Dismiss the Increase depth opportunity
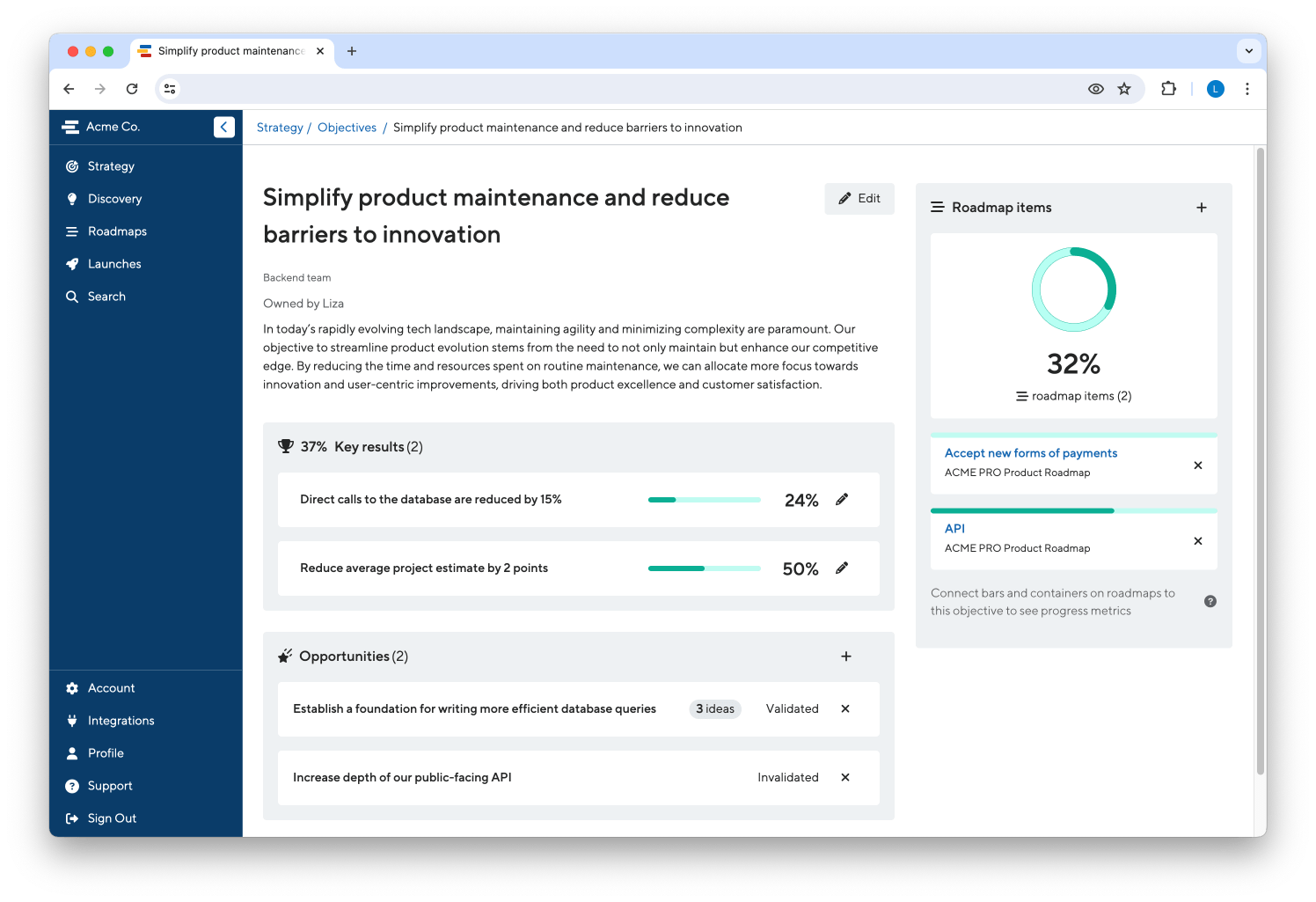1316x902 pixels. click(x=844, y=777)
